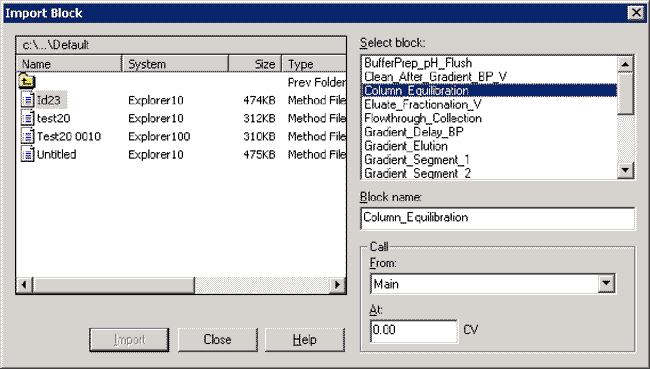Click the block list vertical scroll thumb
This screenshot has height=369, width=650.
tap(625, 94)
